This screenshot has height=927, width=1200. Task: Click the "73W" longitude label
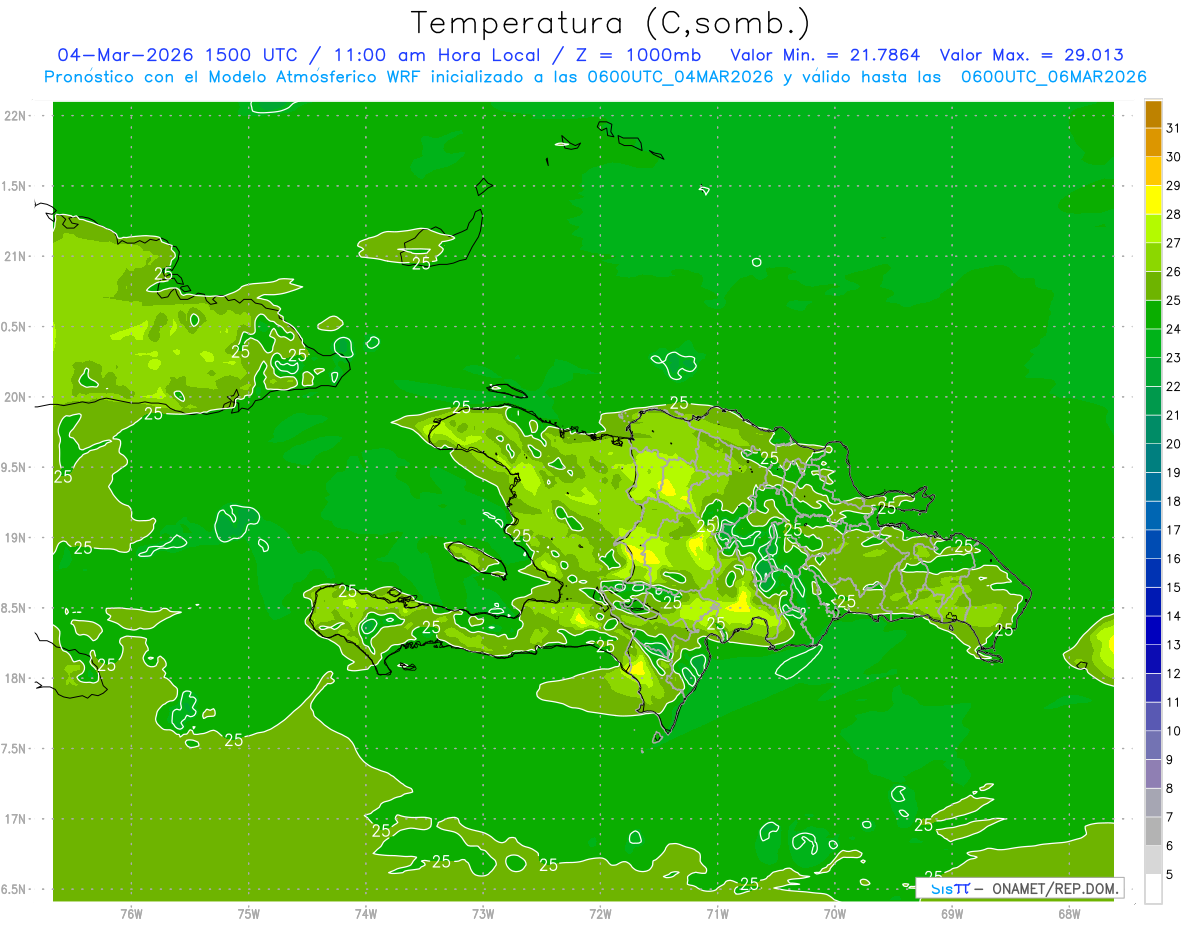tap(483, 913)
